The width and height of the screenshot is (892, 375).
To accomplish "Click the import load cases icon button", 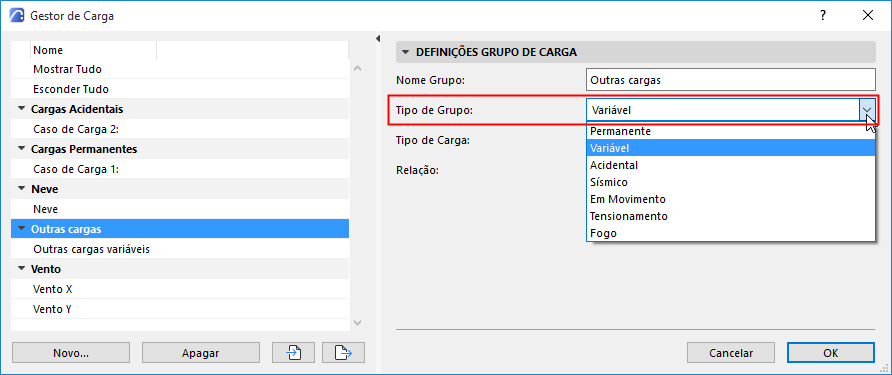I will click(293, 353).
